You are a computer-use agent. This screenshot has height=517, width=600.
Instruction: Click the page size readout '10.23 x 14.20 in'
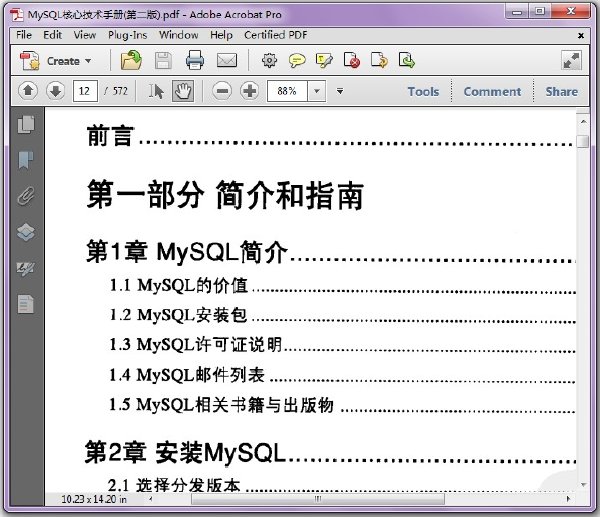point(94,499)
